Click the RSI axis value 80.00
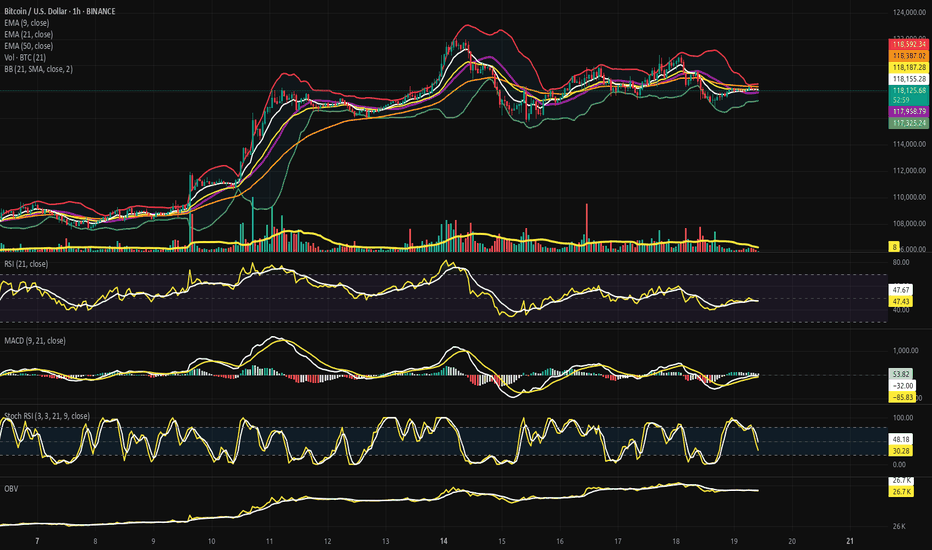This screenshot has height=550, width=932. 901,262
